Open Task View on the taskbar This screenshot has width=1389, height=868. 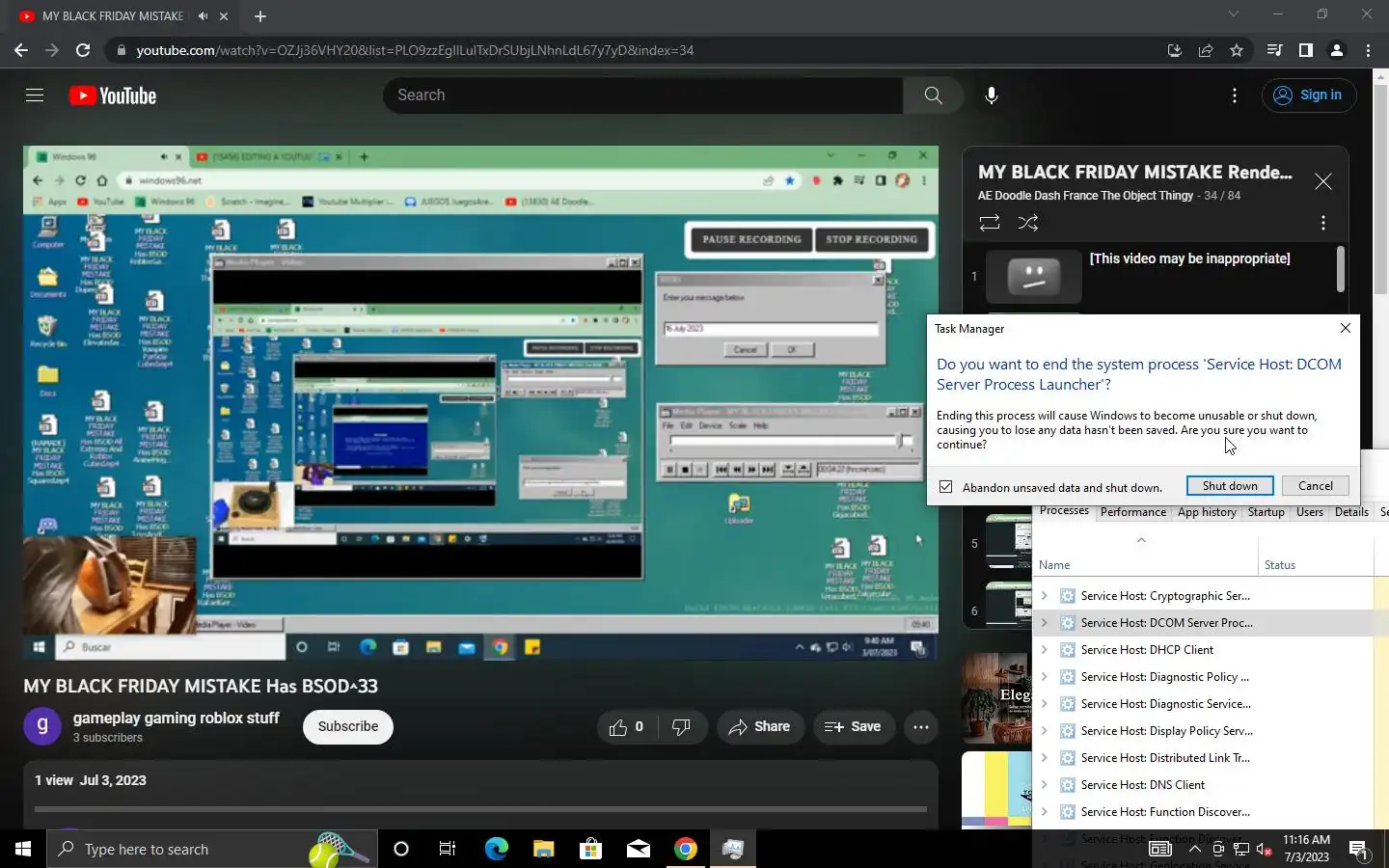coord(448,849)
